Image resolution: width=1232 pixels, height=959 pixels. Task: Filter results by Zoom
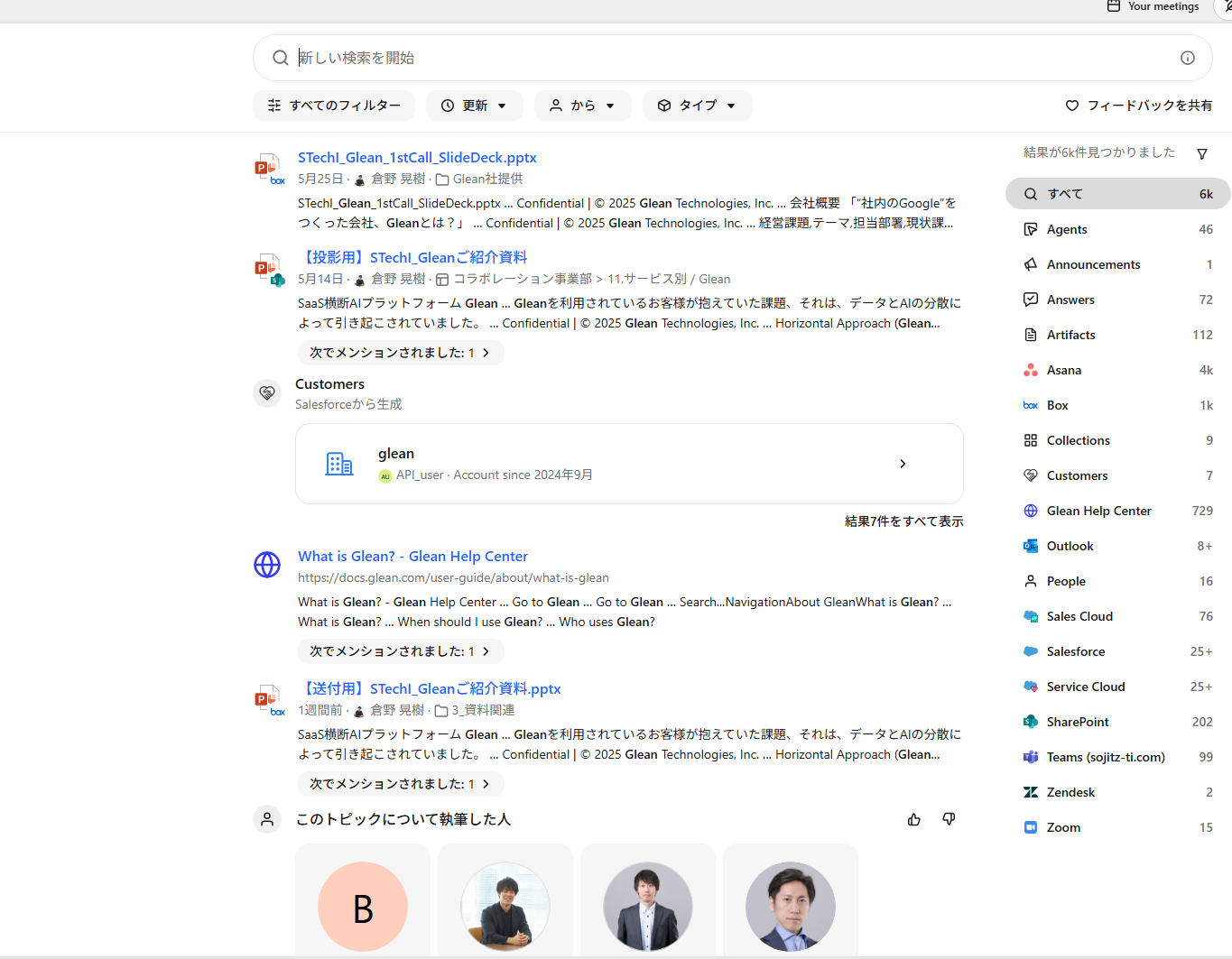point(1117,827)
